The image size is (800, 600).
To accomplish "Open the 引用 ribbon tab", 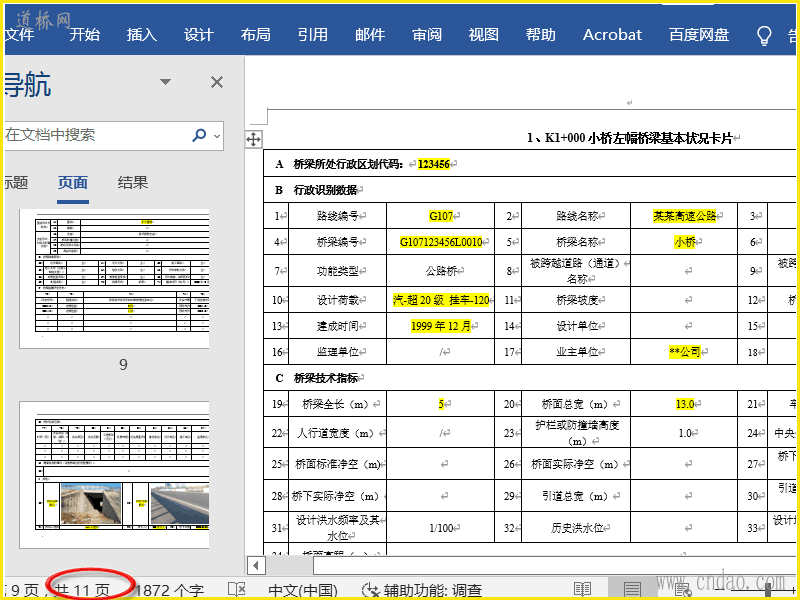I will (313, 35).
